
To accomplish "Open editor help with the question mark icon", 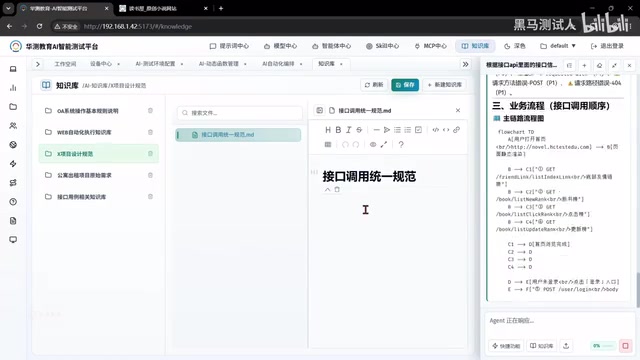I will [x=401, y=144].
